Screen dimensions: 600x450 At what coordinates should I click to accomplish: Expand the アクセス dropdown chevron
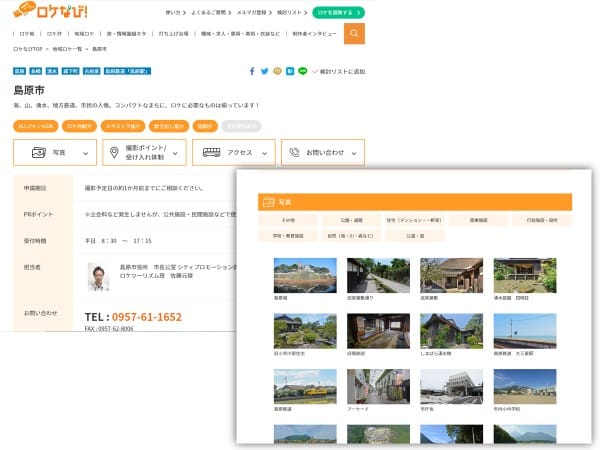tap(265, 153)
